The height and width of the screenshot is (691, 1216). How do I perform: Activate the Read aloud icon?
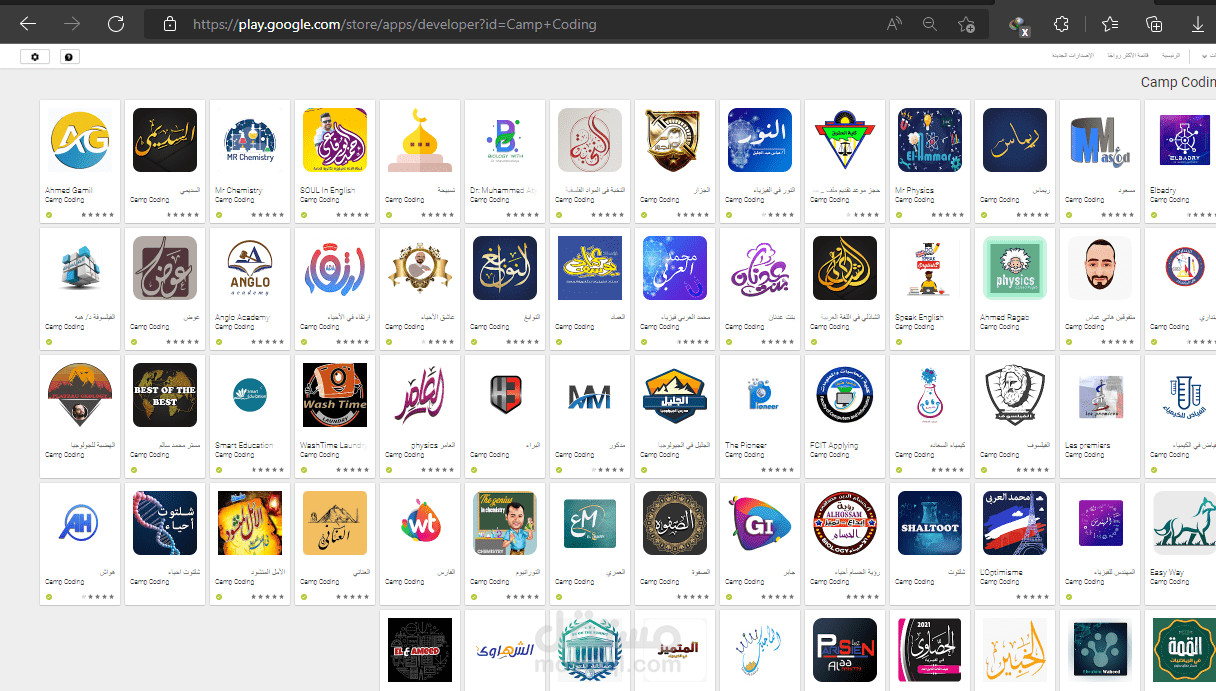(894, 24)
